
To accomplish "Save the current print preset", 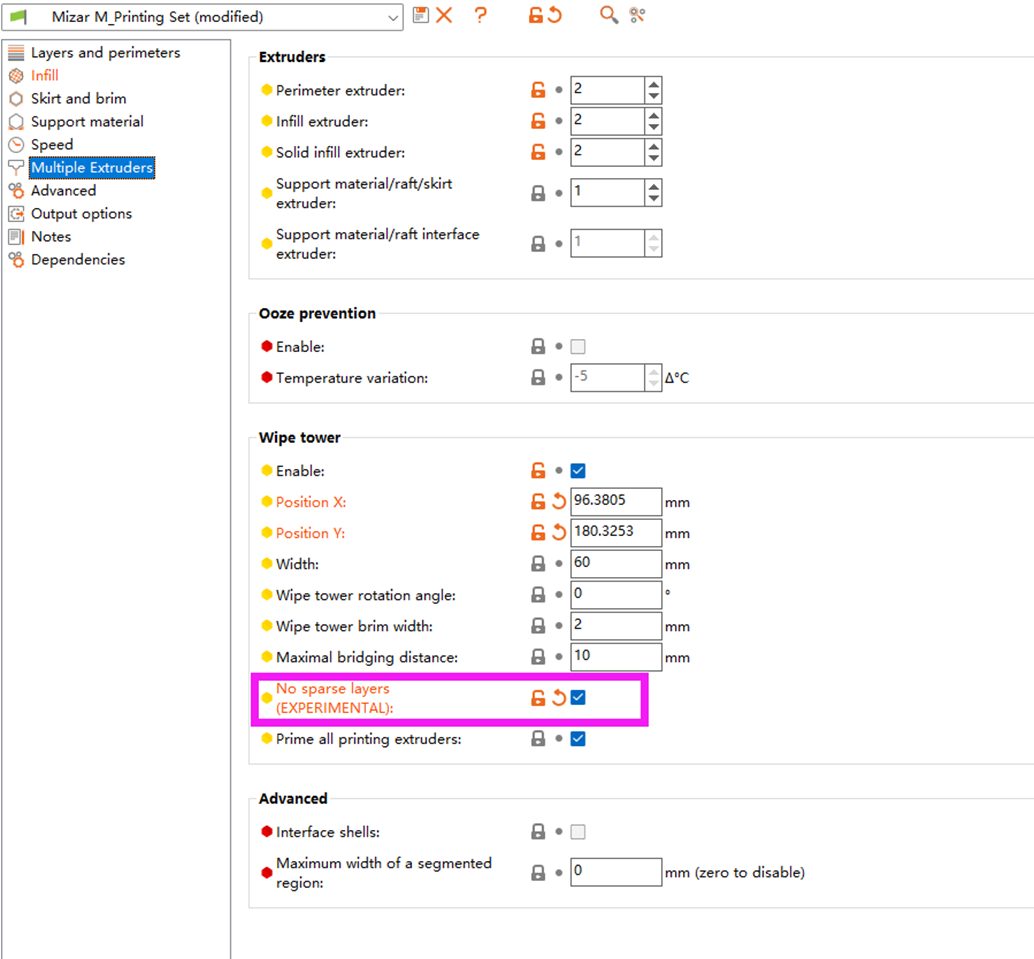I will pos(420,15).
